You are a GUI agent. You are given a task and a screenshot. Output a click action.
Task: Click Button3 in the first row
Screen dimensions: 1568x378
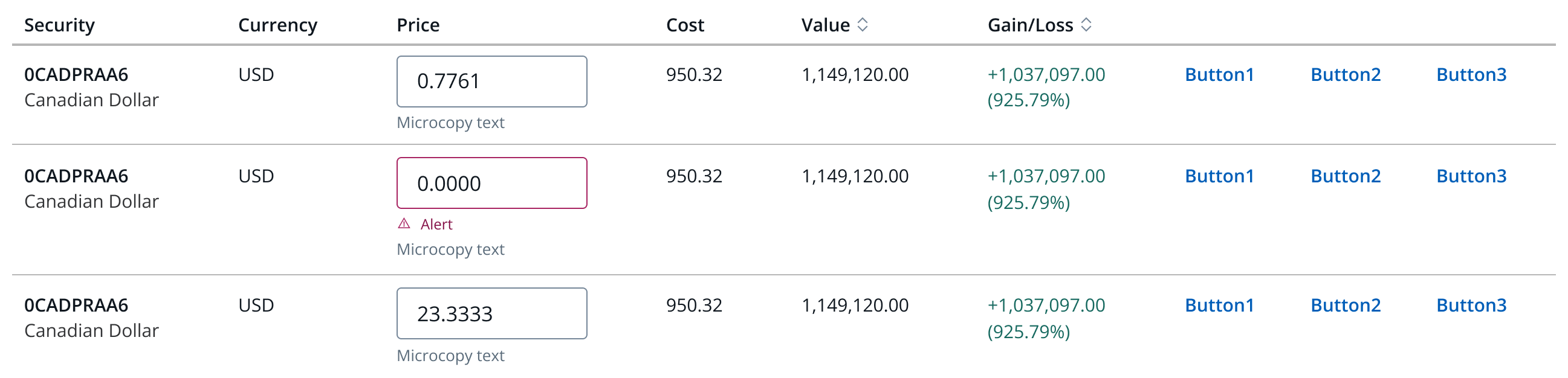[x=1471, y=75]
